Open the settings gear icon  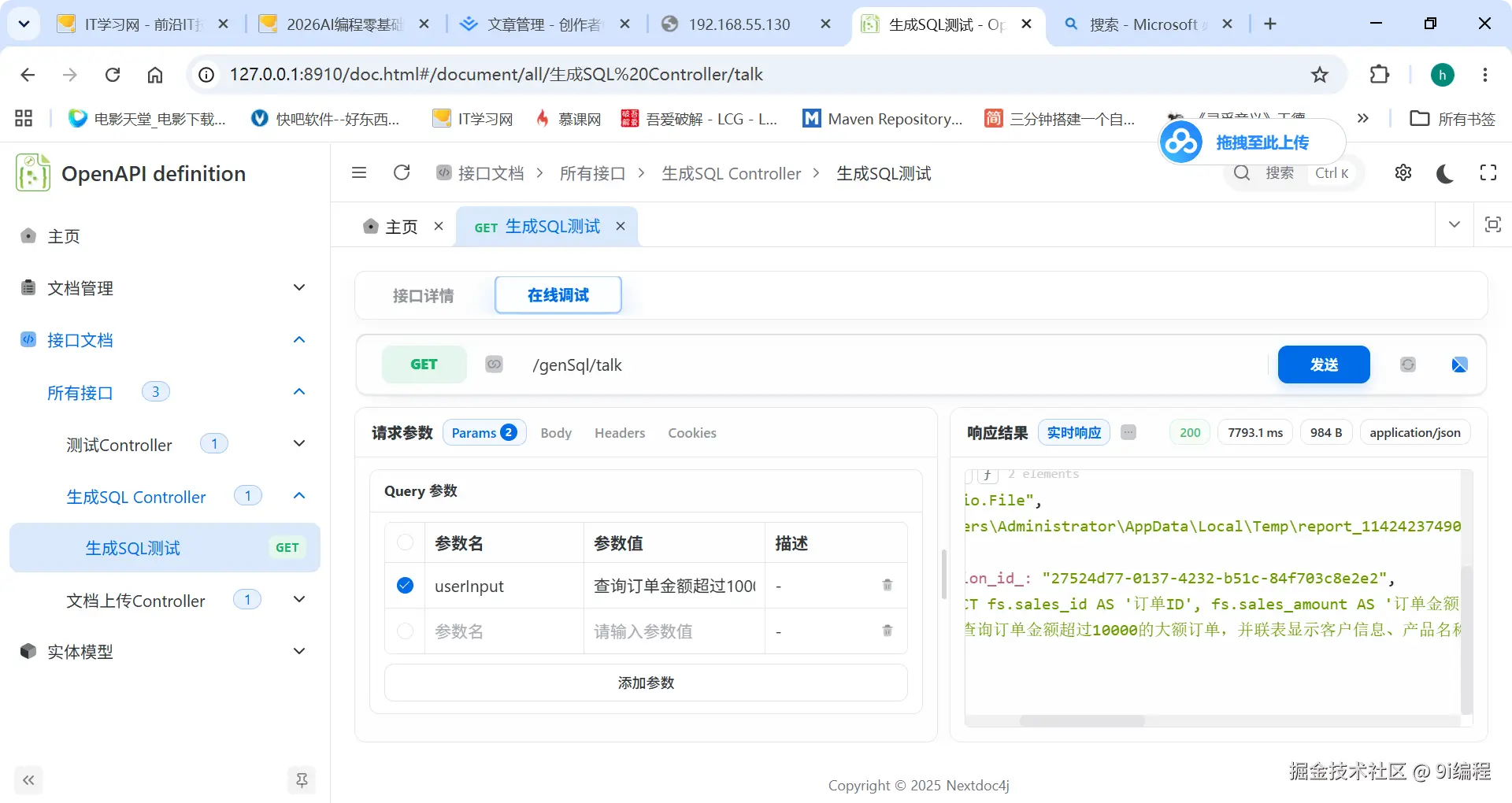[1403, 172]
